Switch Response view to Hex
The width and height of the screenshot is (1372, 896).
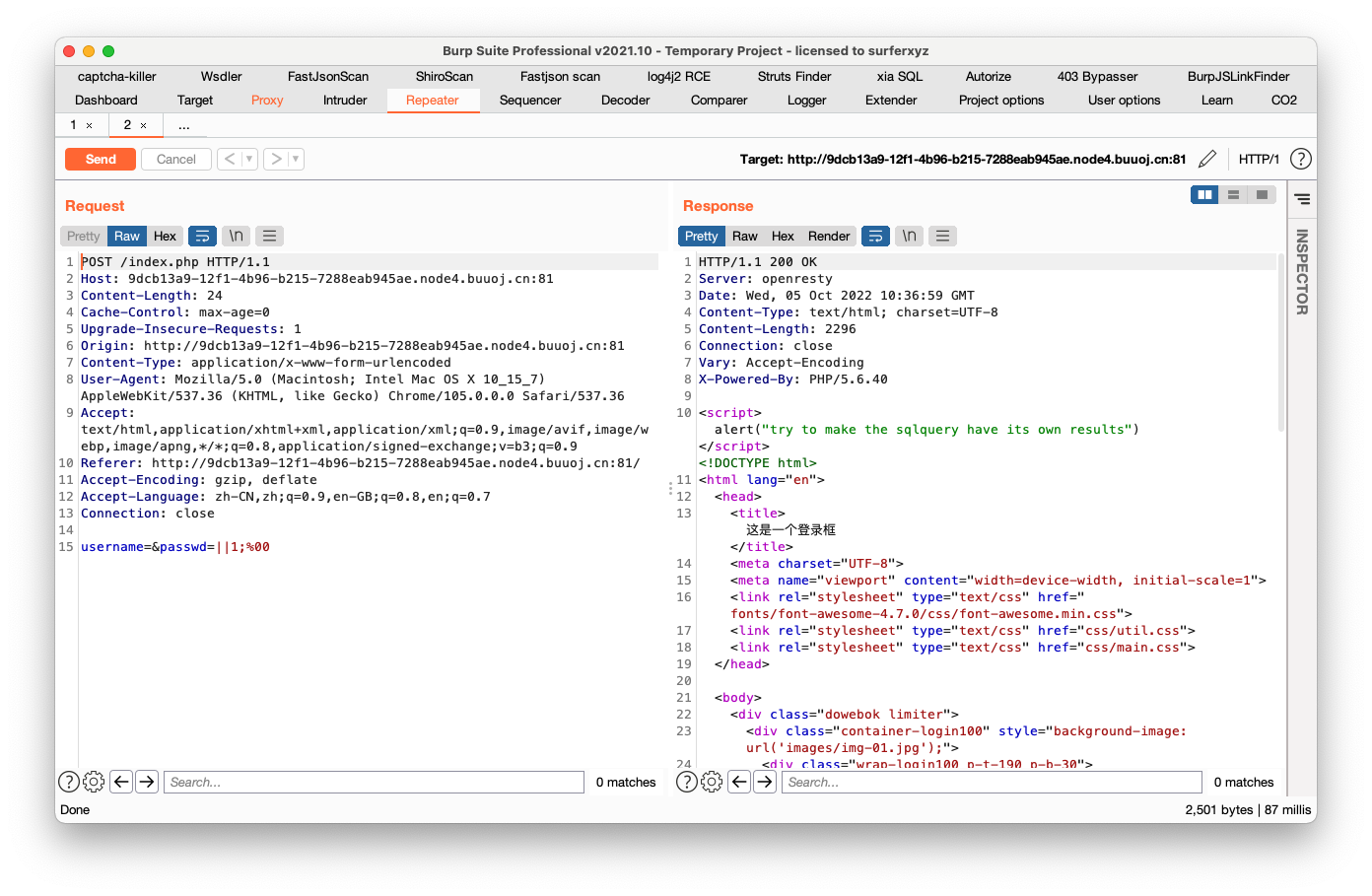(x=783, y=237)
